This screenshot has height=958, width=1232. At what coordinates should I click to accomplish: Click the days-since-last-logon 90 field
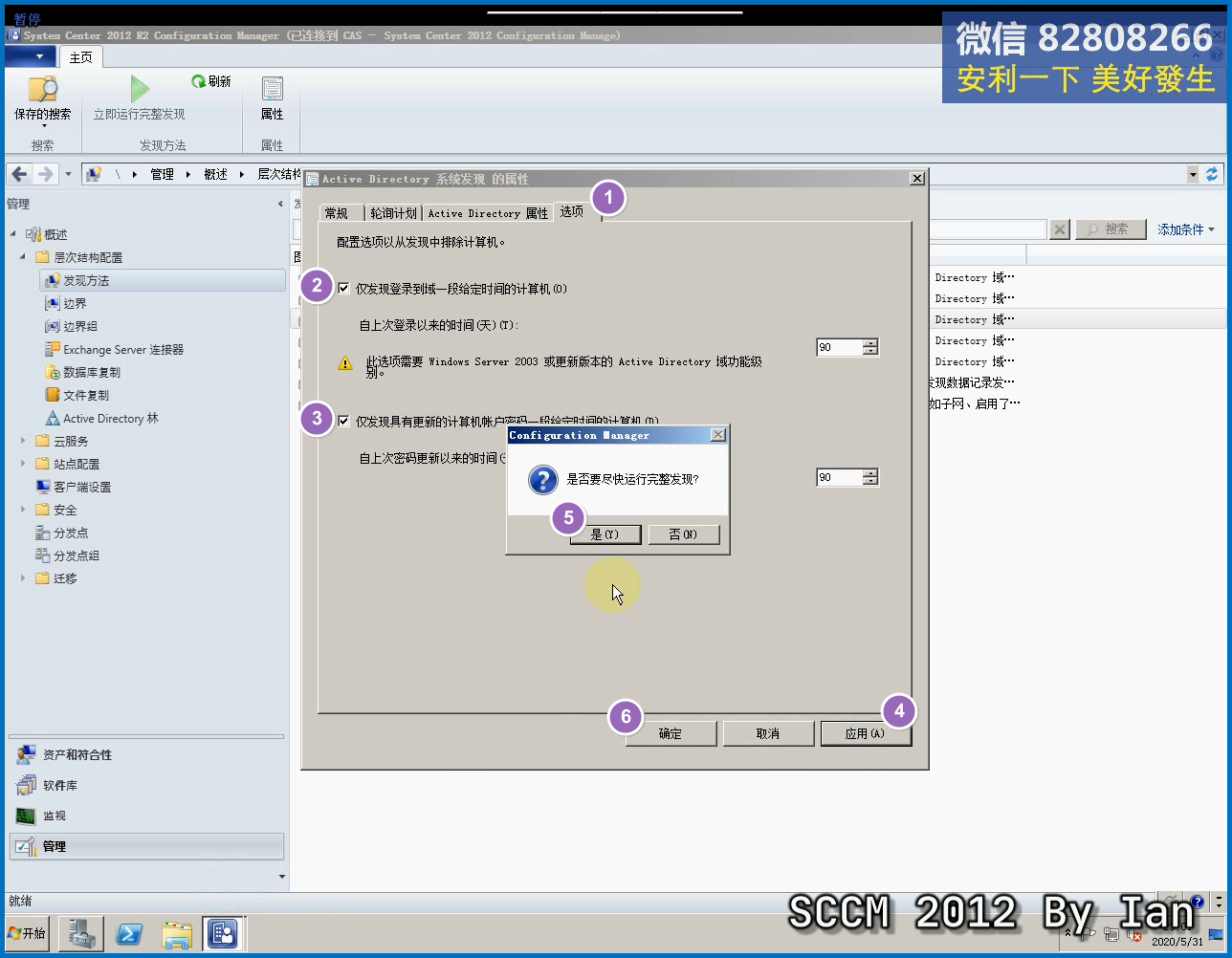(x=838, y=347)
